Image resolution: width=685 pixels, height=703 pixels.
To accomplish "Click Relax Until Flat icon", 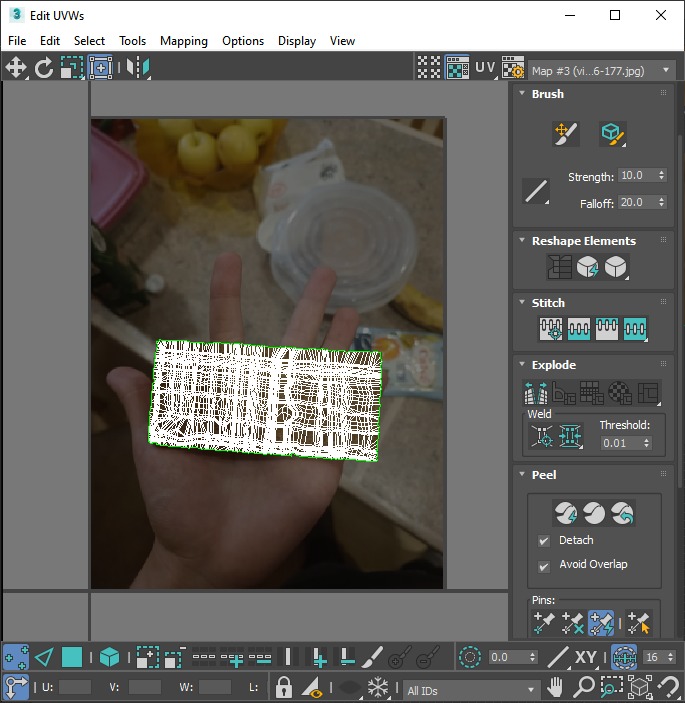I will (587, 267).
